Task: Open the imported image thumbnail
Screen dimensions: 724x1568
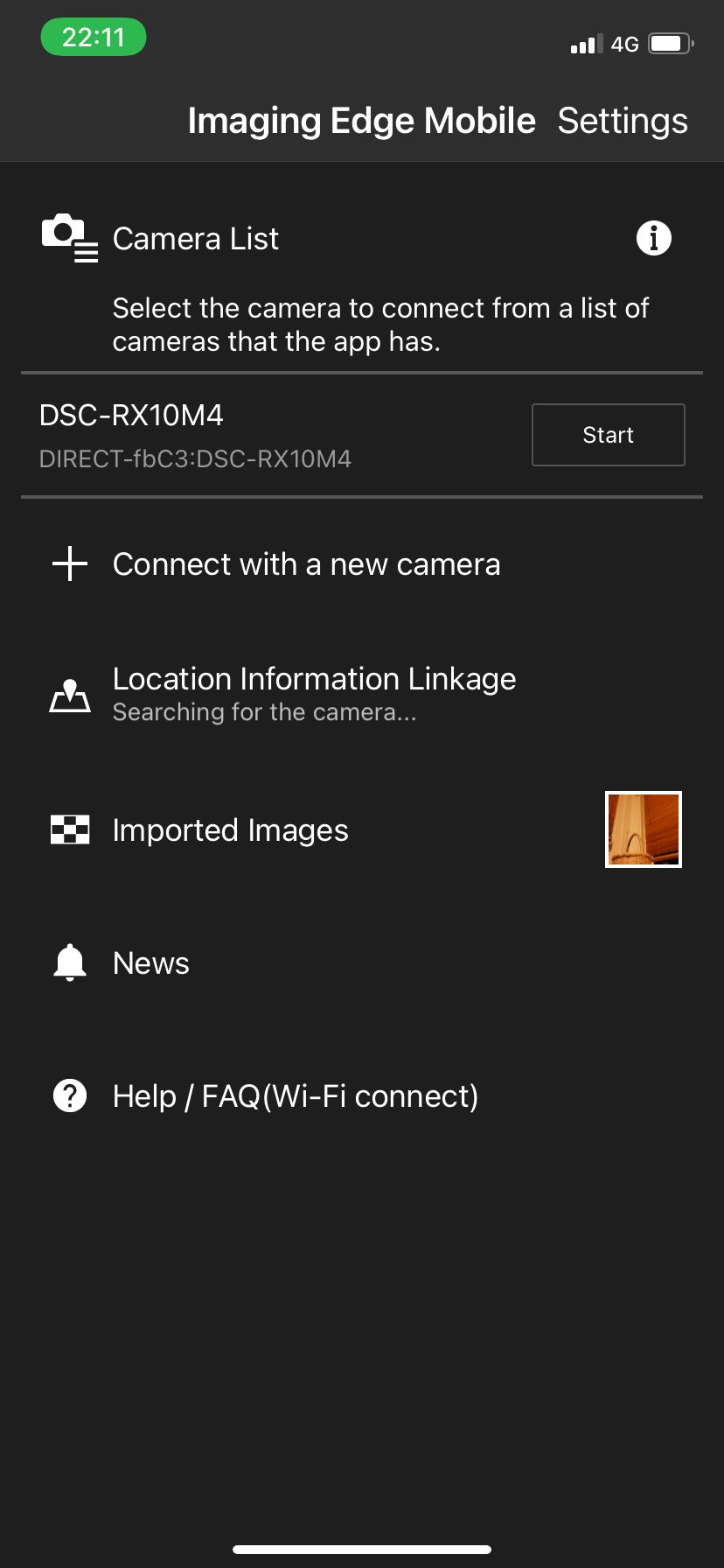Action: coord(644,829)
